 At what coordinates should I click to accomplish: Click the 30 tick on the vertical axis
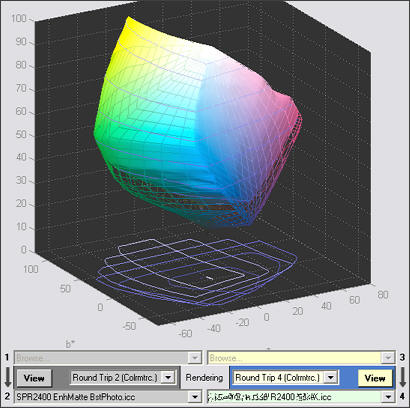click(x=21, y=180)
